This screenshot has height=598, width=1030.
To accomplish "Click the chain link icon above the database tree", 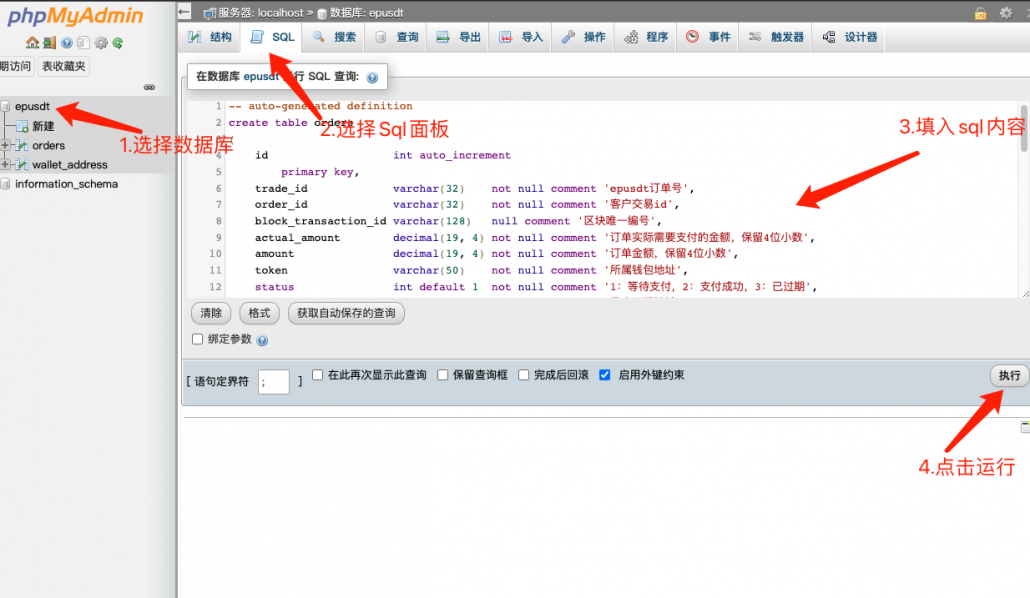I will tap(149, 87).
